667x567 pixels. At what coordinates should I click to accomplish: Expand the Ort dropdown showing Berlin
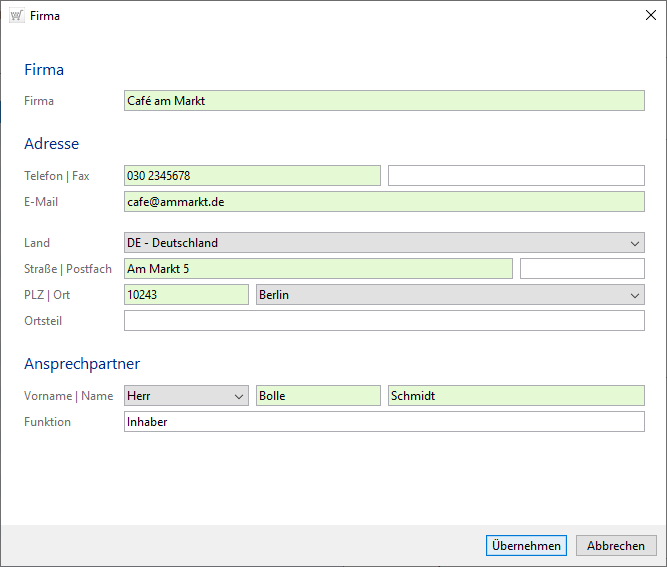(450, 295)
